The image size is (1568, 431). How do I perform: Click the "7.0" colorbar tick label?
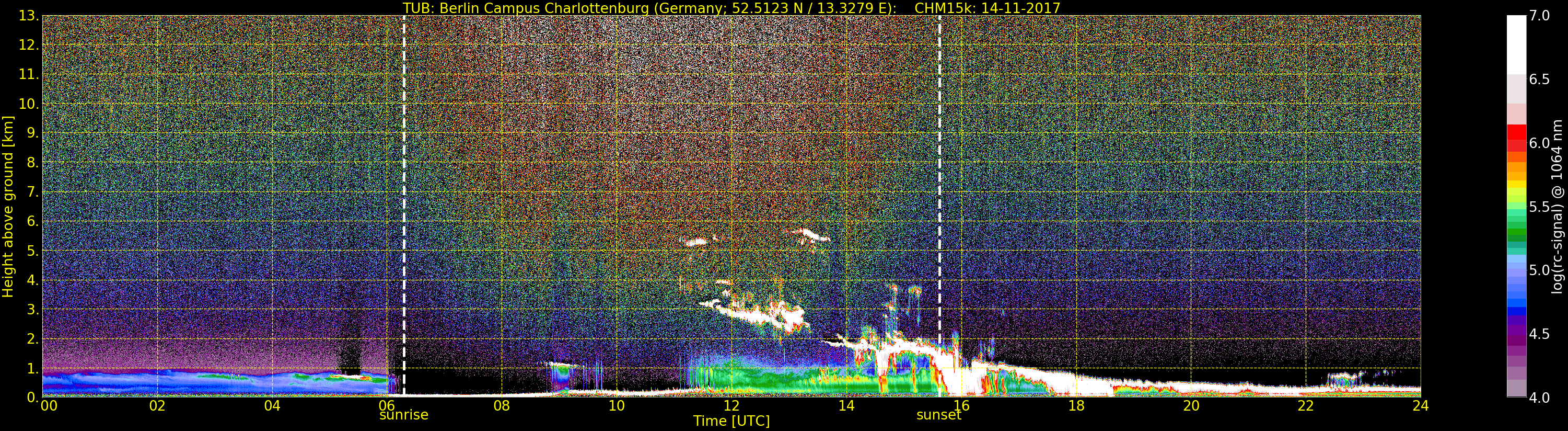[1539, 16]
